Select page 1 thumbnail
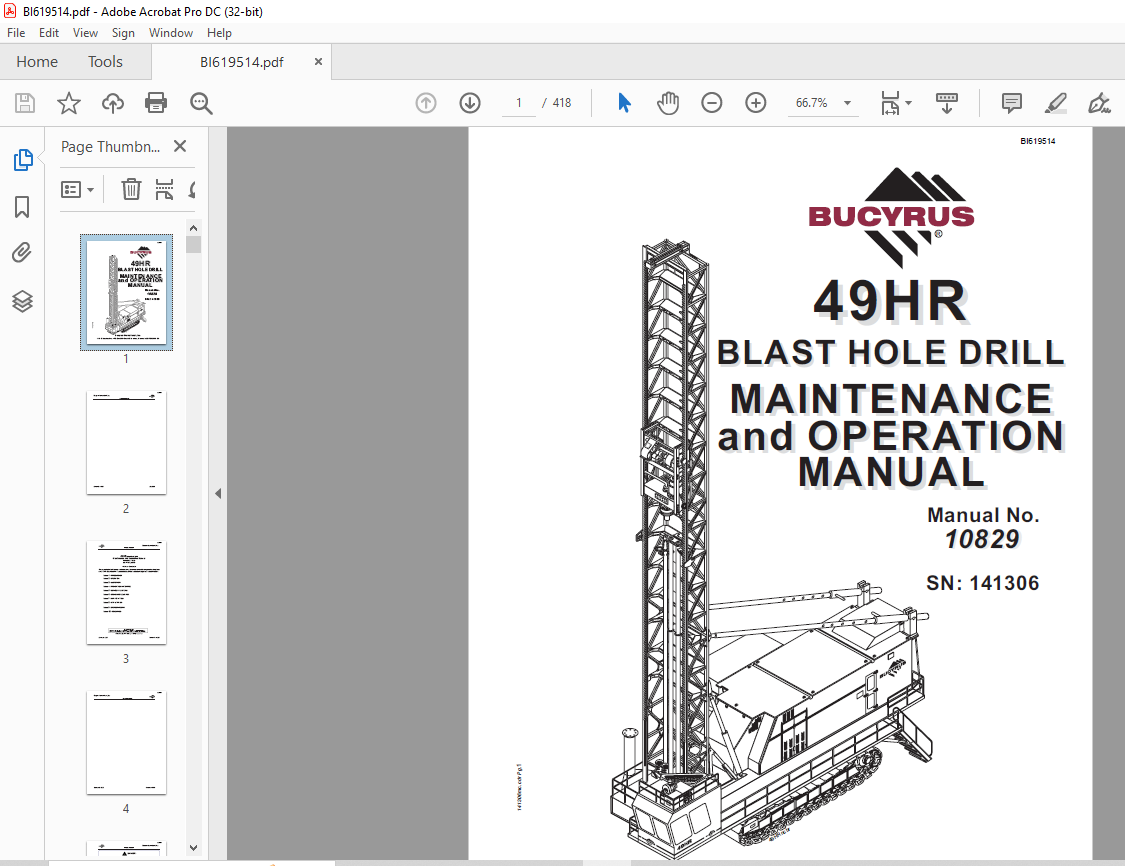This screenshot has height=866, width=1125. coord(126,293)
